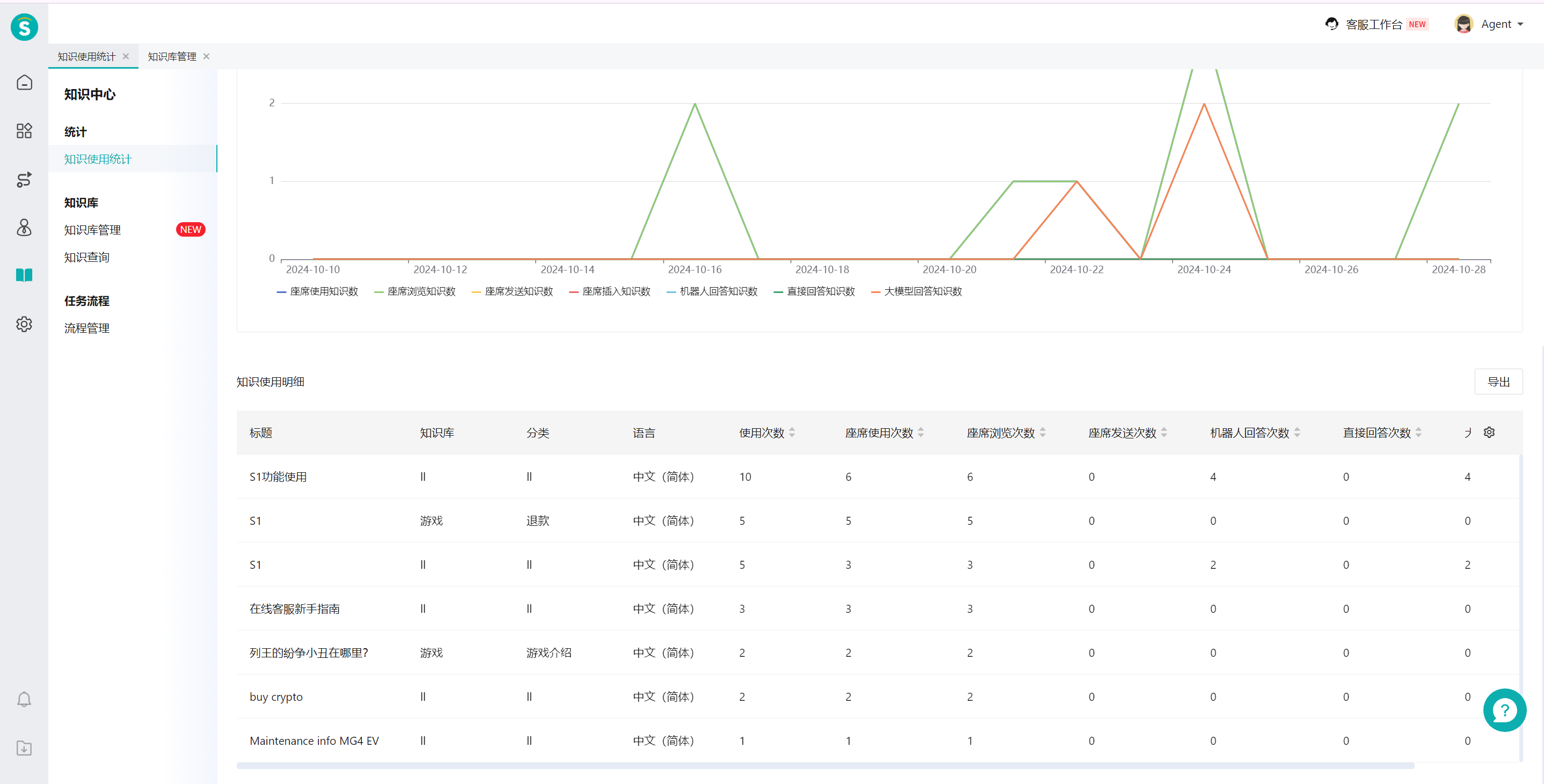Click the 列王的纷争小丑在哪里? row title
The width and height of the screenshot is (1544, 784).
[x=309, y=653]
